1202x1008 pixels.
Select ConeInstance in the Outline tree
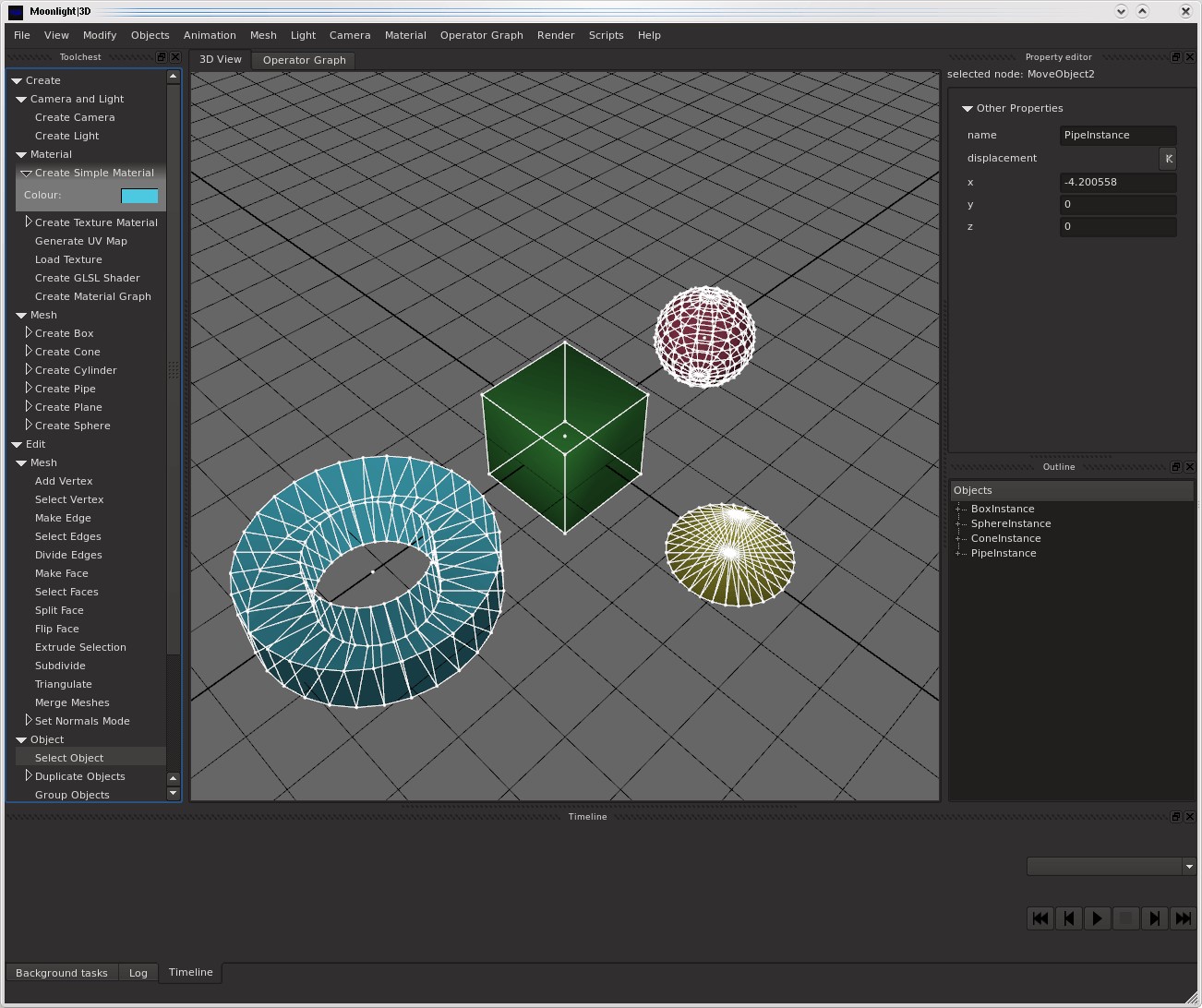[1005, 538]
